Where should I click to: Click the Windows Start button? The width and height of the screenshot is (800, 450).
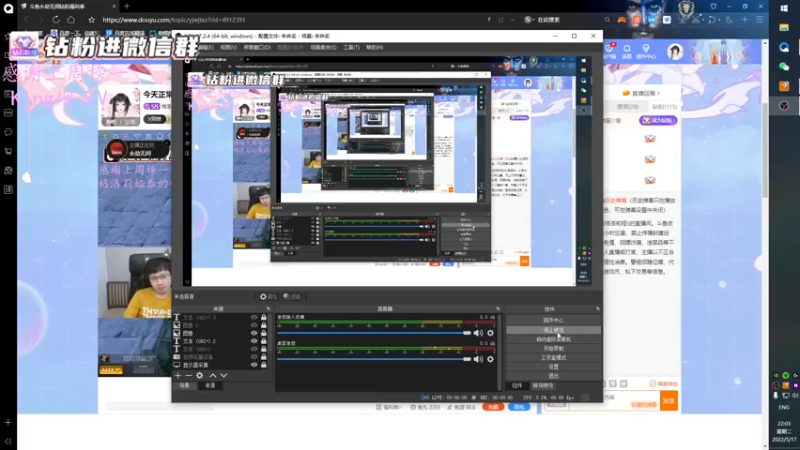[784, 8]
